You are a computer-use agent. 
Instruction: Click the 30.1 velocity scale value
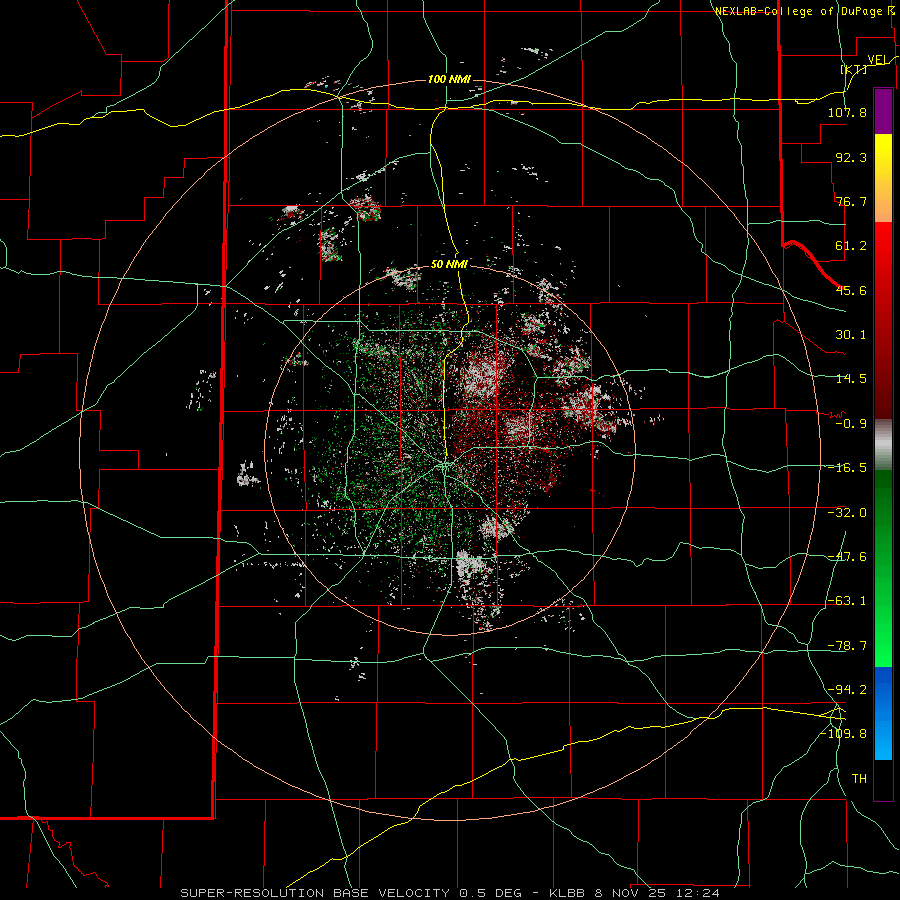[x=851, y=335]
